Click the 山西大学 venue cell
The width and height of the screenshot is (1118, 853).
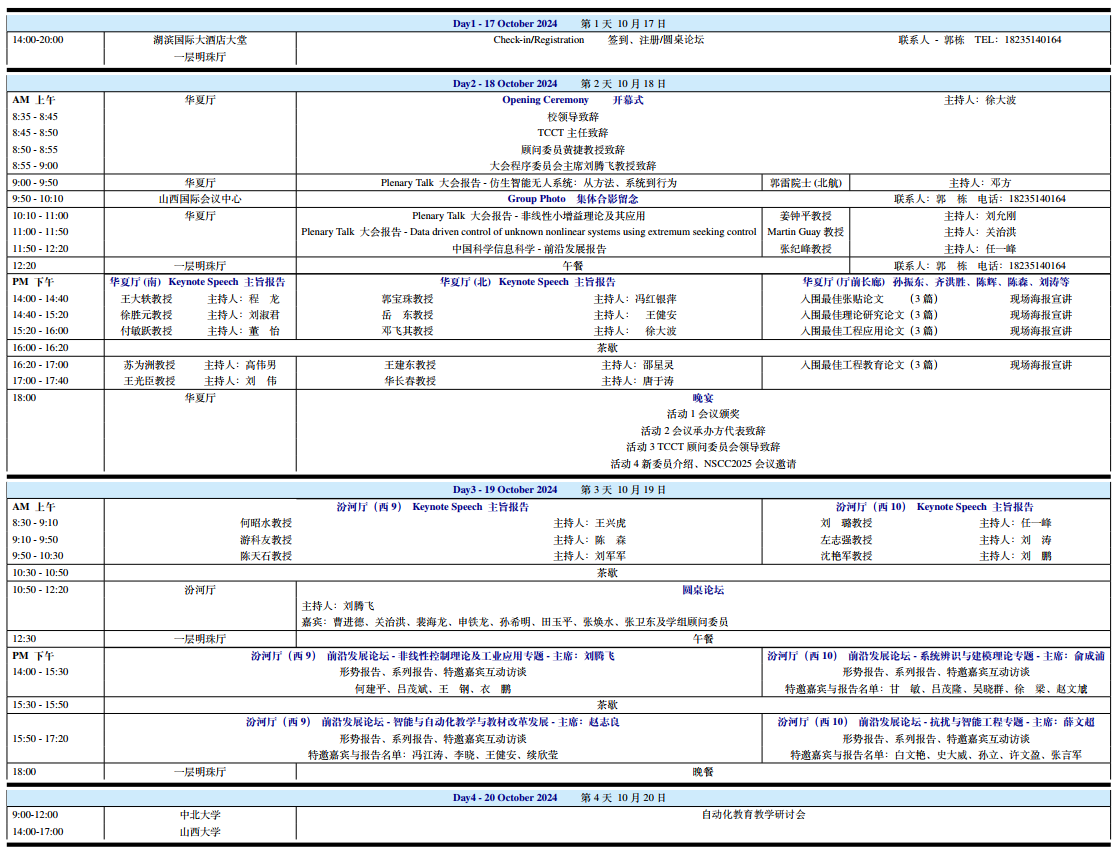pos(200,832)
